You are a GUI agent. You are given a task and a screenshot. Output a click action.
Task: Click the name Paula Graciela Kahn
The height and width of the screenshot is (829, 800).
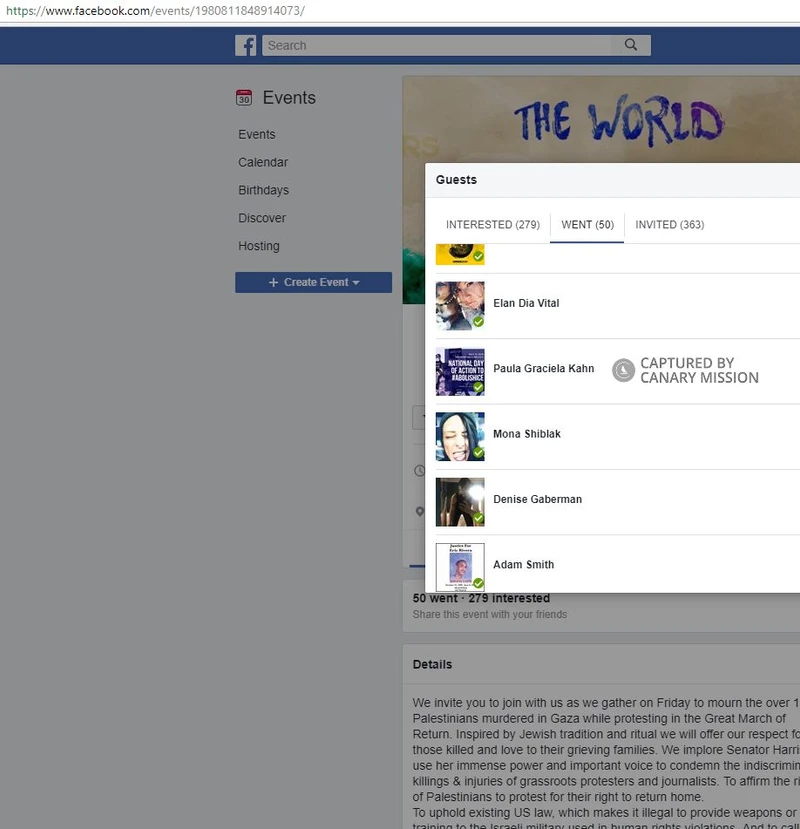coord(544,369)
